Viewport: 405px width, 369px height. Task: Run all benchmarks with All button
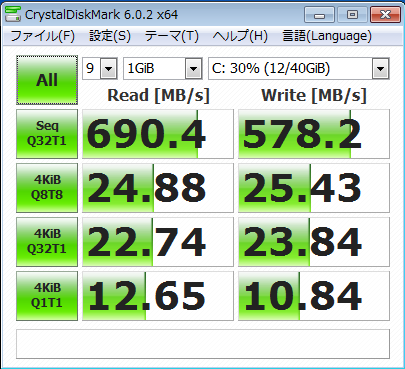47,80
